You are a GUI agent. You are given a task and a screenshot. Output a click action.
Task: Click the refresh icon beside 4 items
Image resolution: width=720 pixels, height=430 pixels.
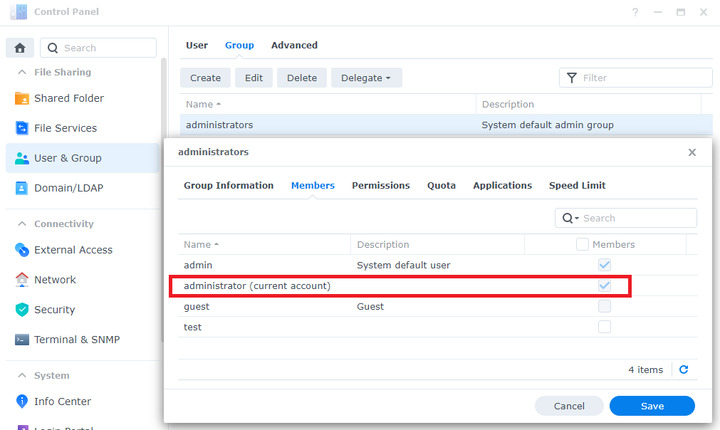tap(684, 370)
